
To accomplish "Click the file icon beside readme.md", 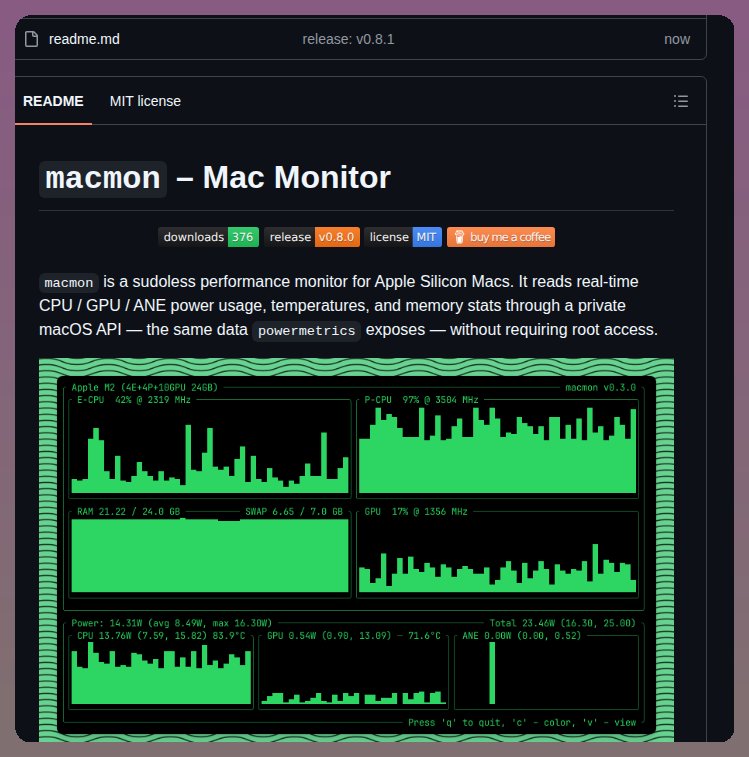I will pos(31,39).
